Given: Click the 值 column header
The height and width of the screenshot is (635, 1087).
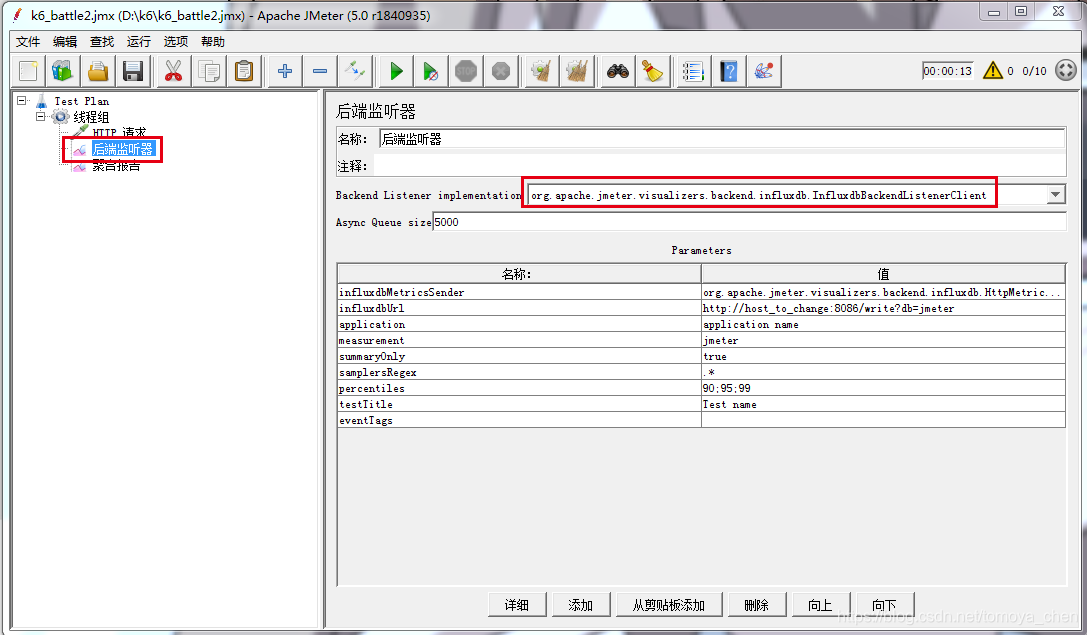Looking at the screenshot, I should [883, 274].
